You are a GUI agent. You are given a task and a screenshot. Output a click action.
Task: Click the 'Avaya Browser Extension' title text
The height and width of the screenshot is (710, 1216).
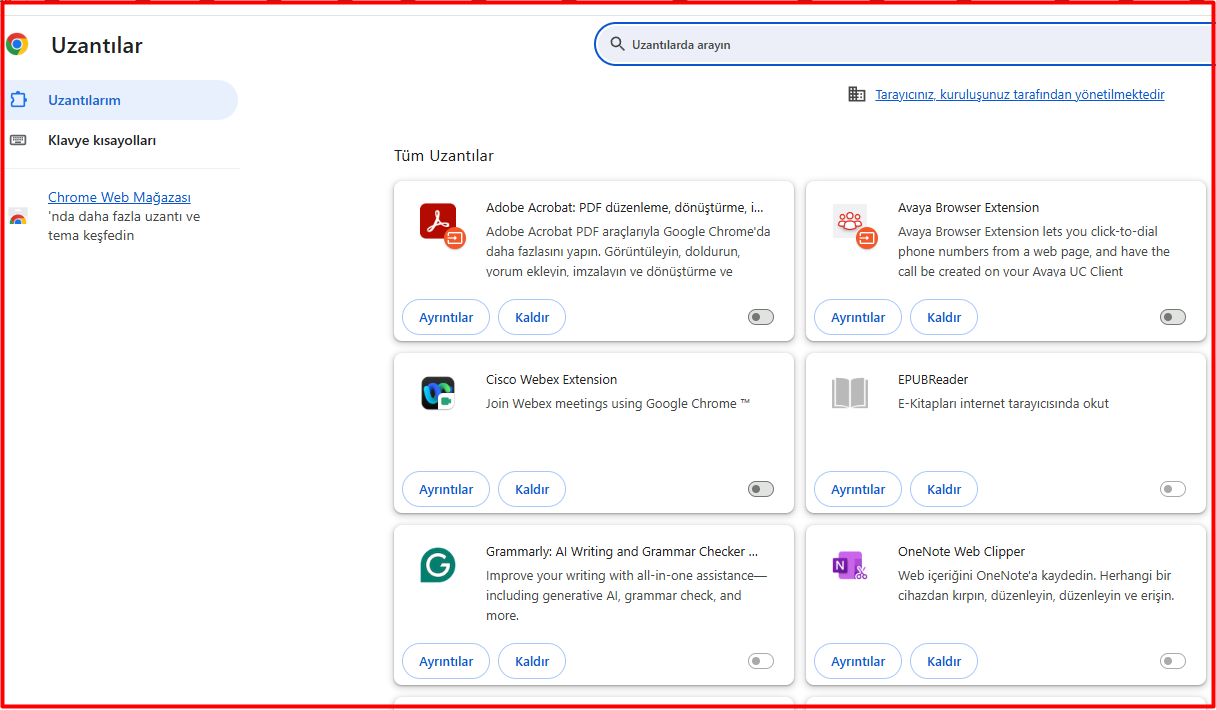point(968,208)
